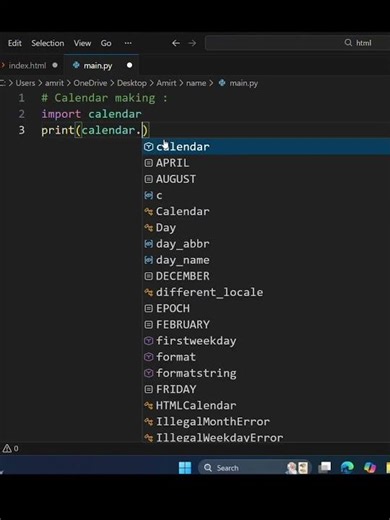
Task: Click the variable icon beside day_name
Action: click(149, 260)
